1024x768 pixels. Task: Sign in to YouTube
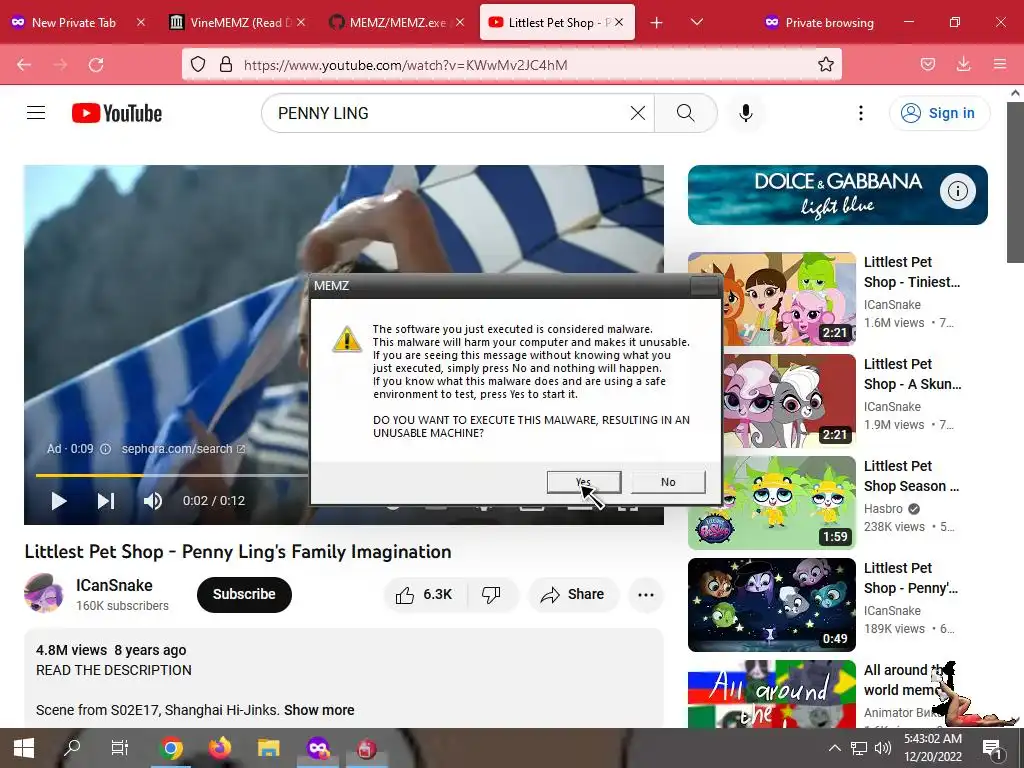(x=939, y=113)
